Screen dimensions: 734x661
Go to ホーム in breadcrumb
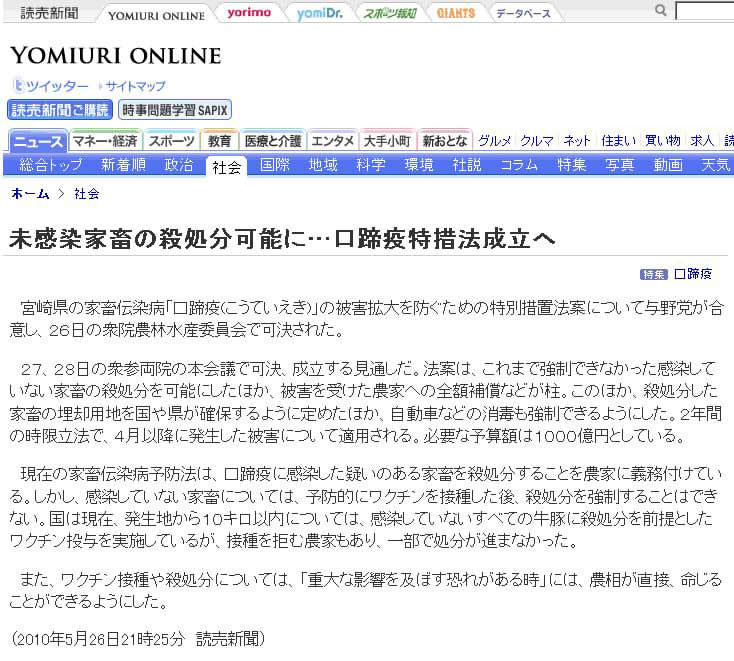[29, 193]
